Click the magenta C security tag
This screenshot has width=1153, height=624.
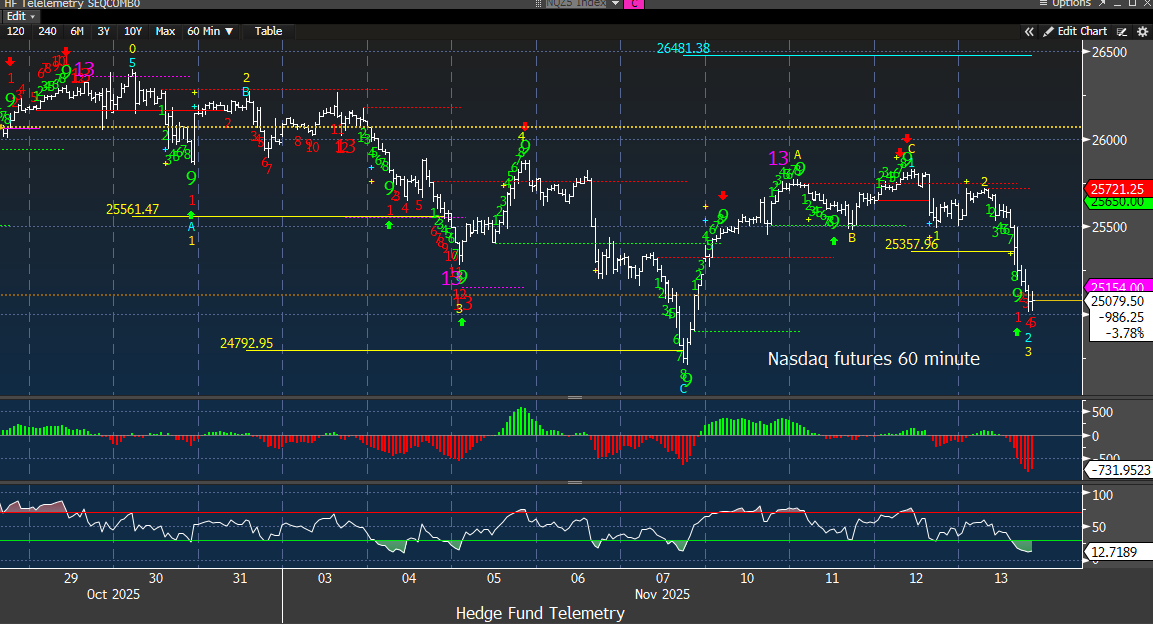[633, 4]
